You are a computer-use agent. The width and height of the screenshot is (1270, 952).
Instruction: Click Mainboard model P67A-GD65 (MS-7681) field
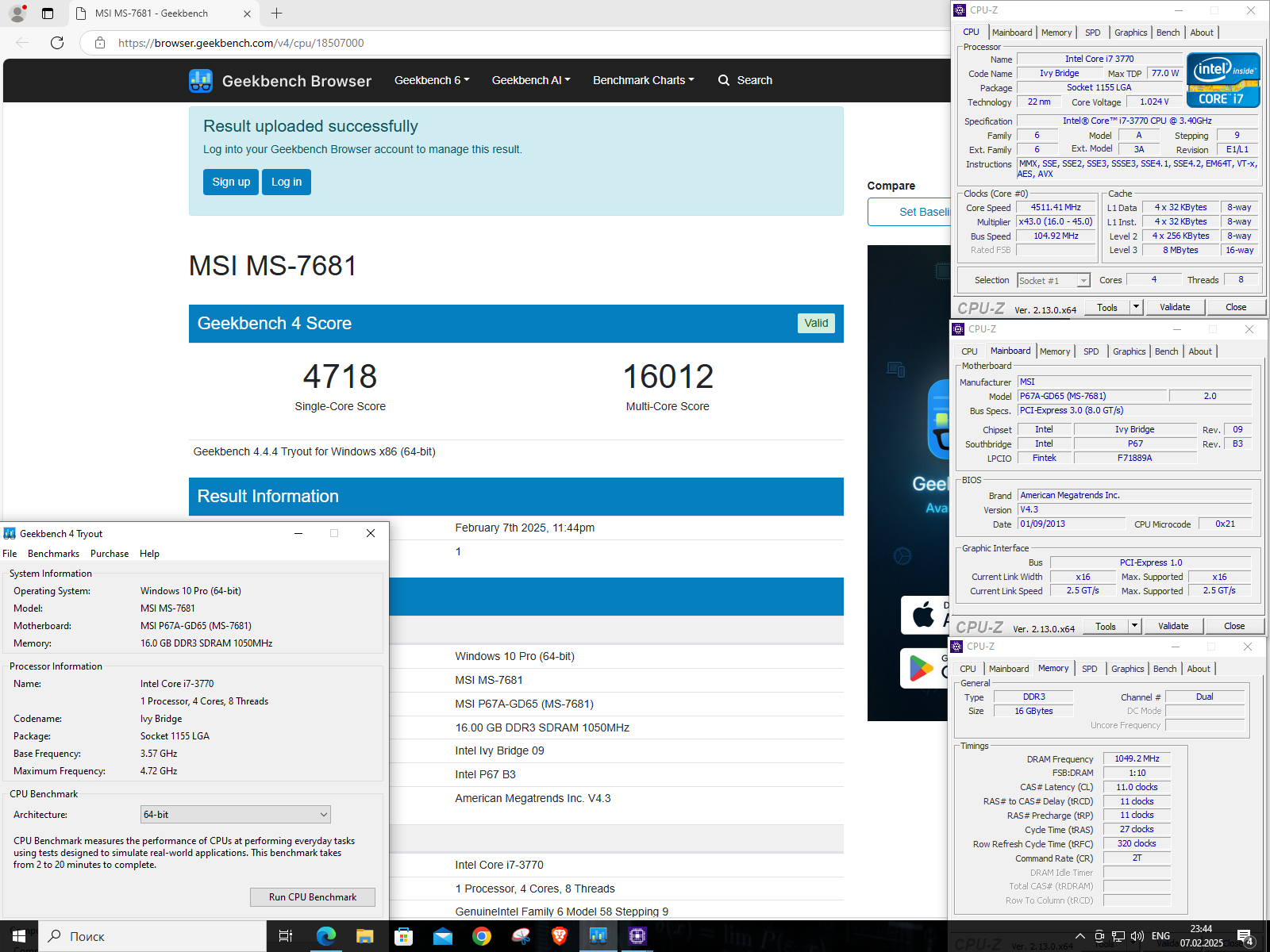pos(1092,396)
